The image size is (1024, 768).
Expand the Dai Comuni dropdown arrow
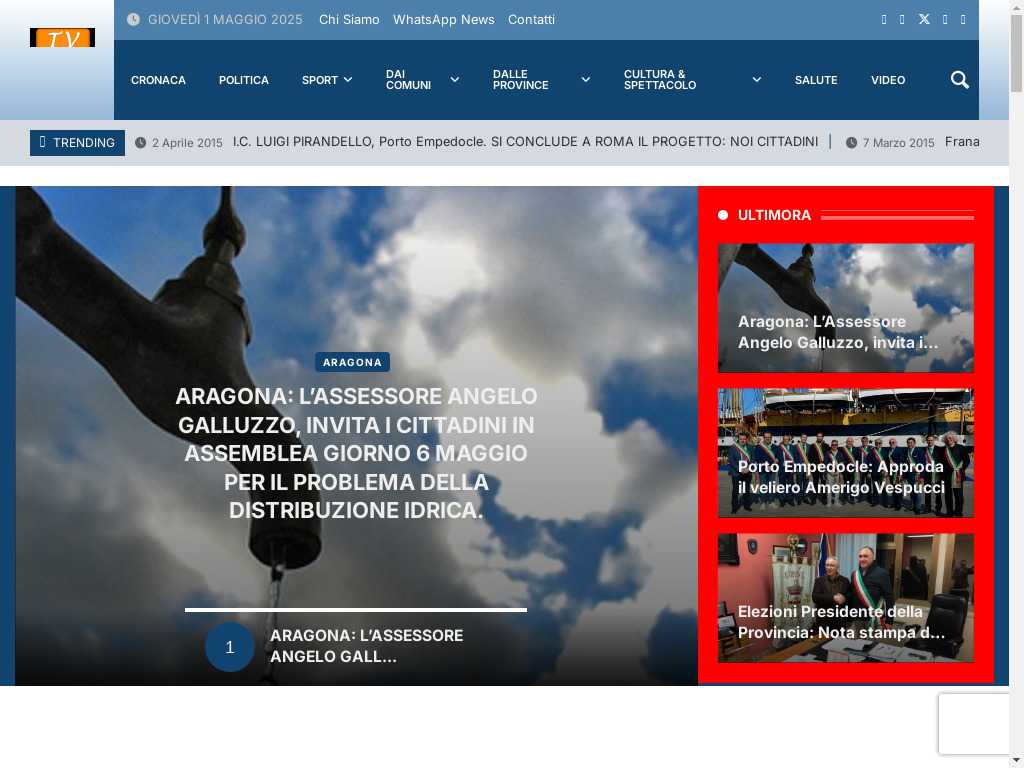click(455, 80)
